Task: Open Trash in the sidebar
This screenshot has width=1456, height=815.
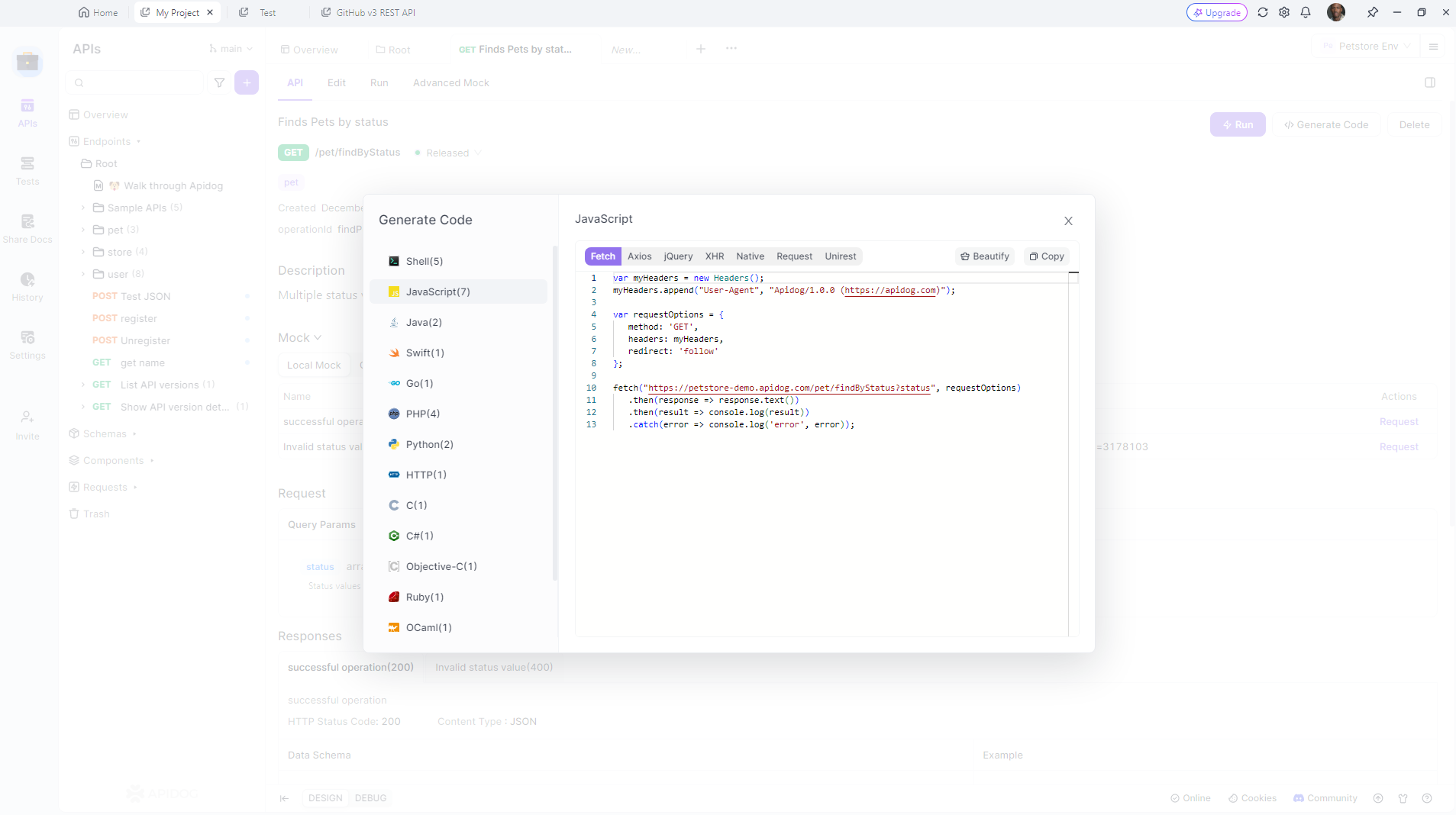Action: [x=90, y=514]
